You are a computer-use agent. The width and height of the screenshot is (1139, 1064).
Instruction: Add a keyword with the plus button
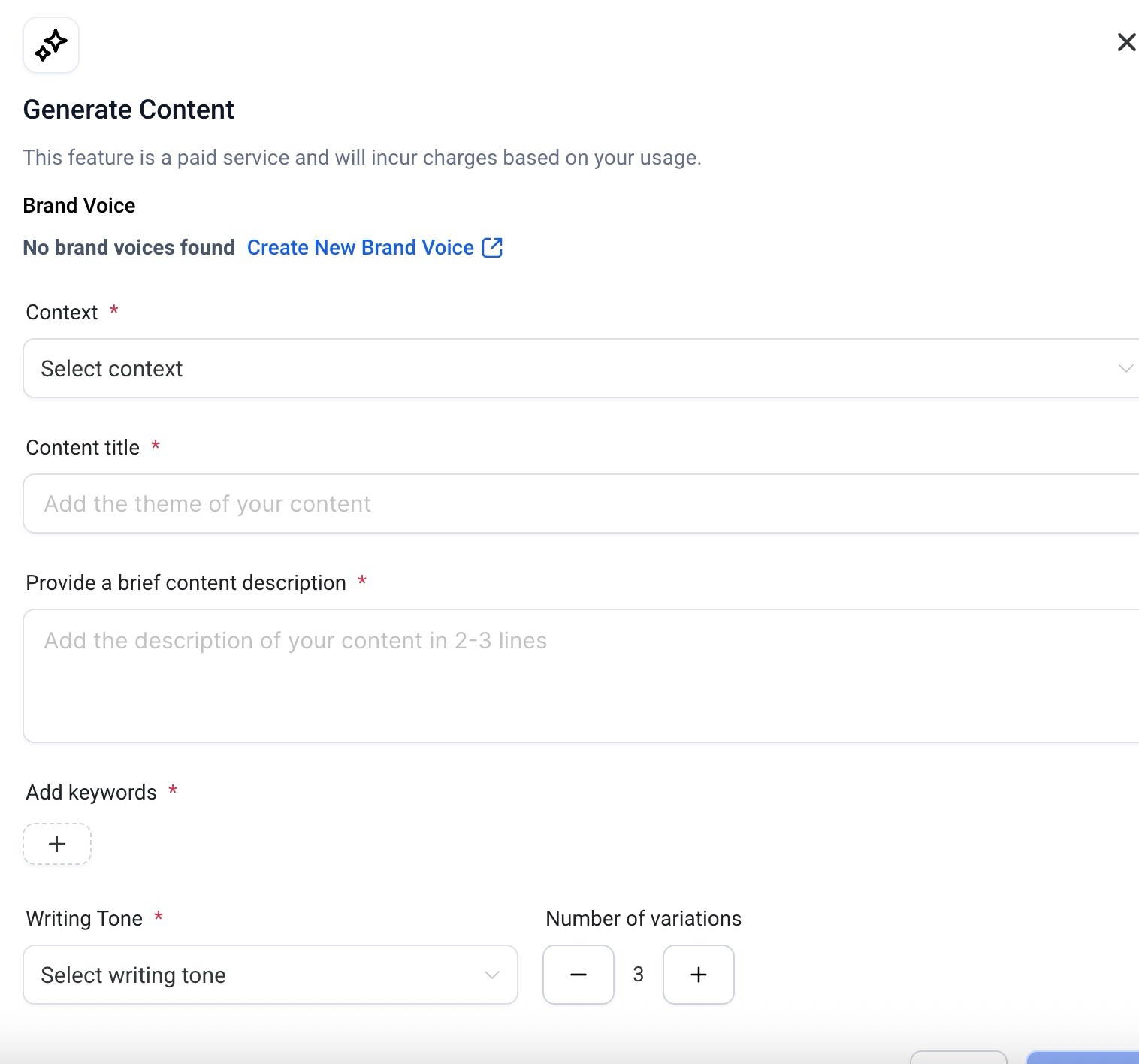[57, 844]
